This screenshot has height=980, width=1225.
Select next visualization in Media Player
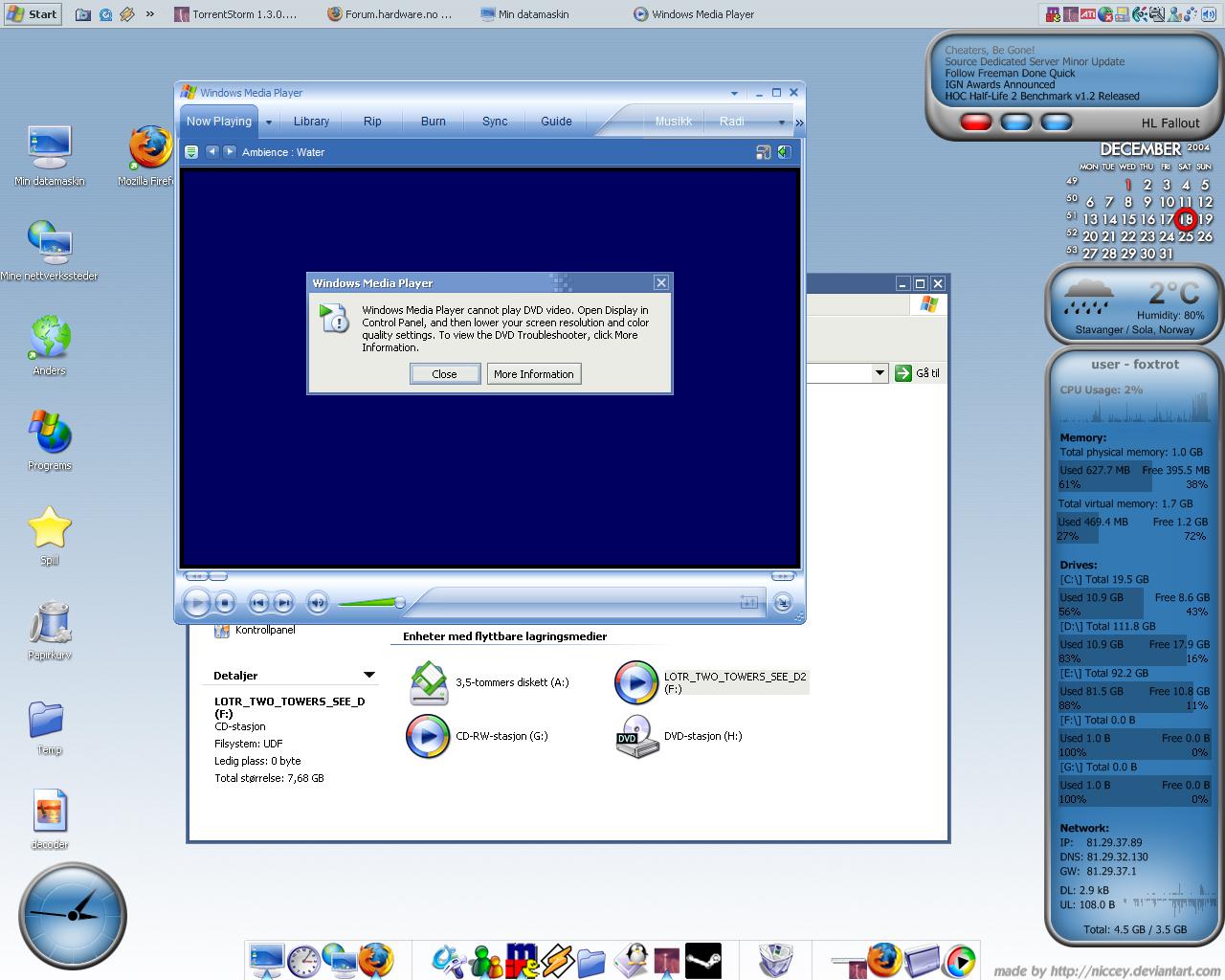[229, 152]
